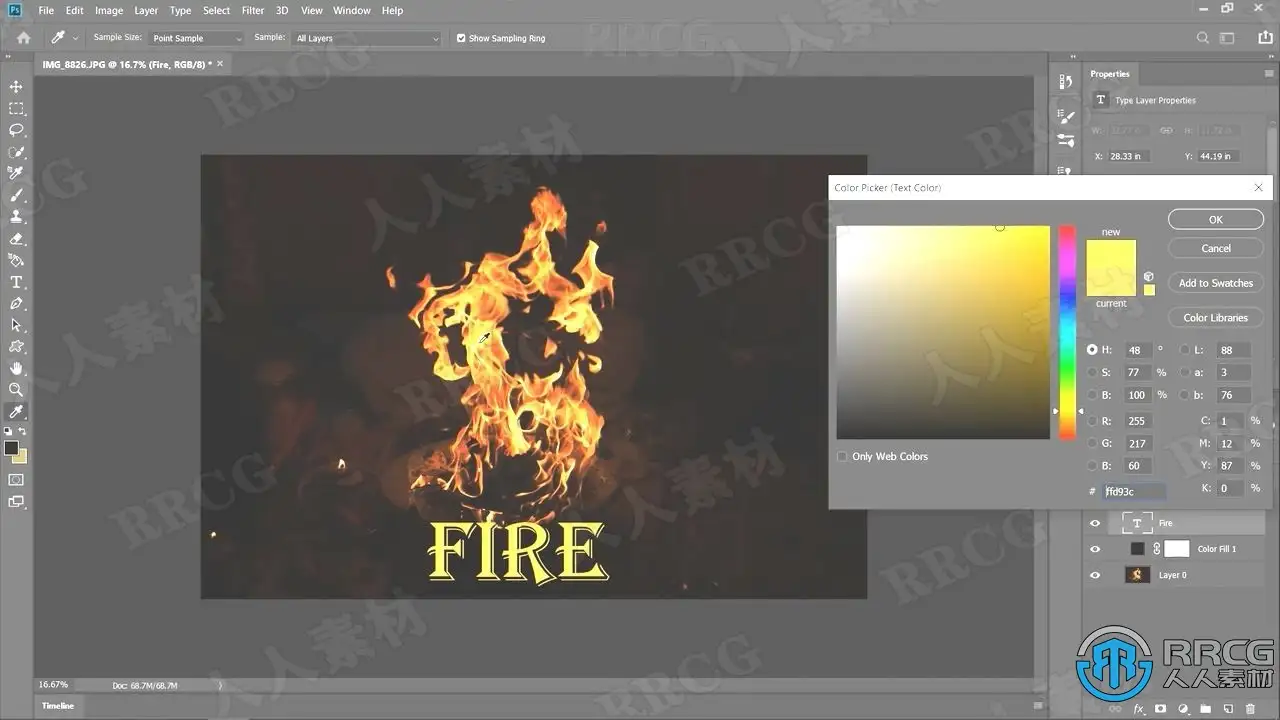Select the Clone Stamp tool
Screen dimensions: 1280x720
click(16, 216)
